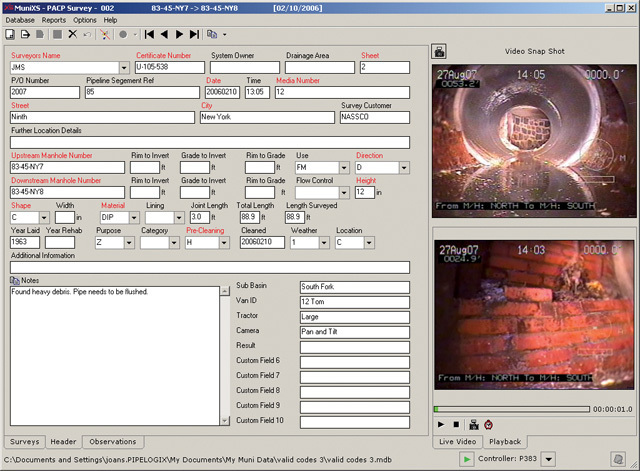This screenshot has width=640, height=471.
Task: Go to the first record
Action: [x=150, y=33]
